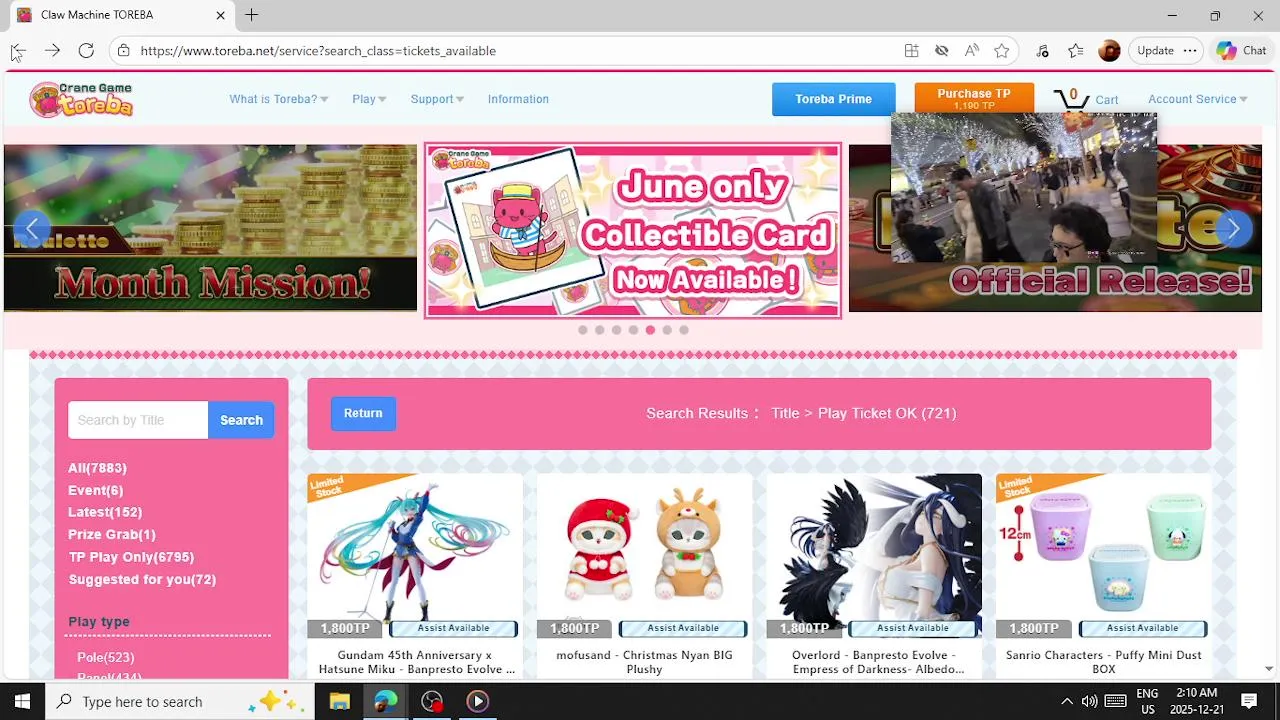Image resolution: width=1280 pixels, height=720 pixels.
Task: Select the Latest(152) filter
Action: point(105,512)
